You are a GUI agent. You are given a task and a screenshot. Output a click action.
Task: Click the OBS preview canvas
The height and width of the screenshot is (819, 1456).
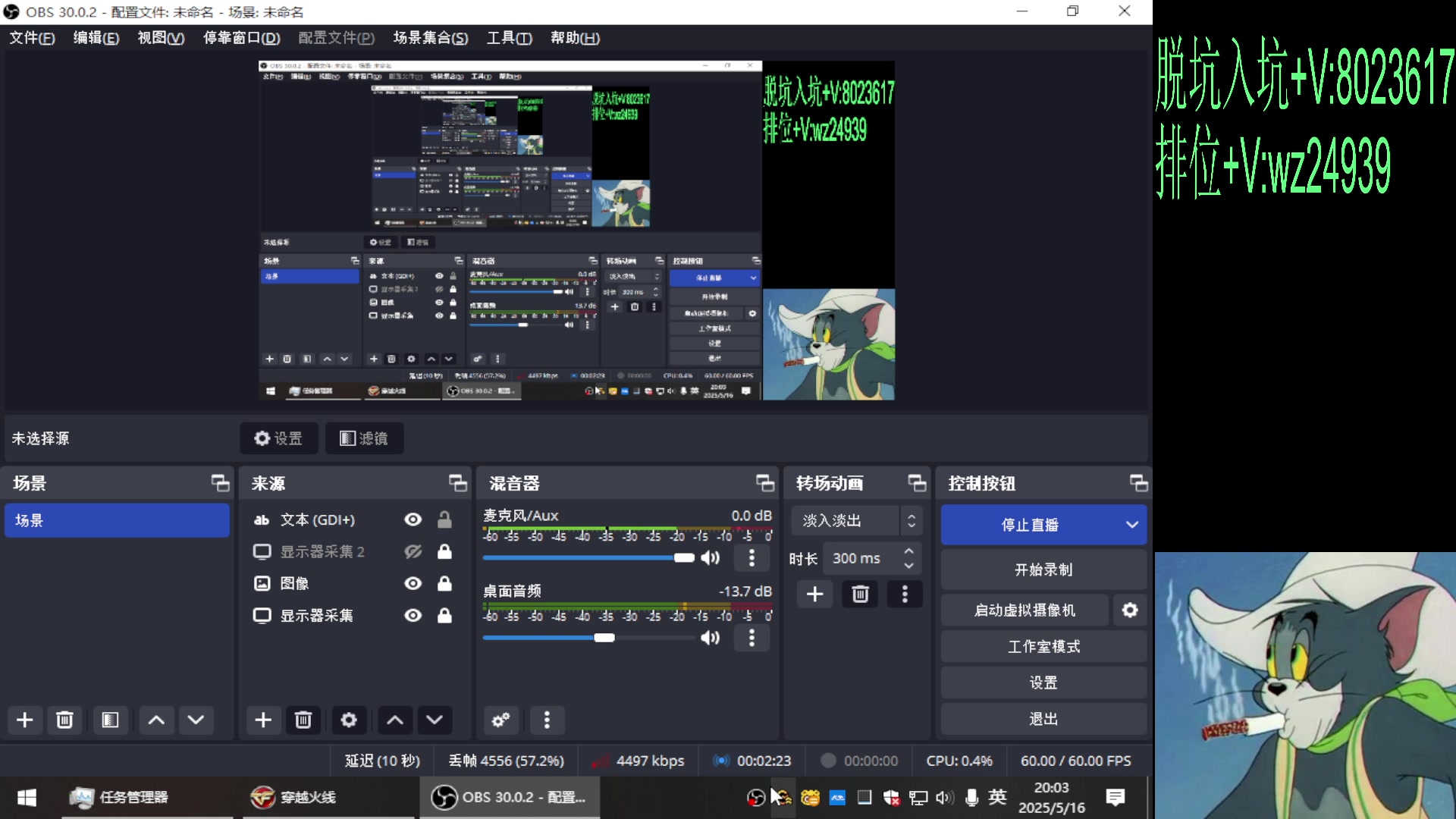(x=577, y=231)
